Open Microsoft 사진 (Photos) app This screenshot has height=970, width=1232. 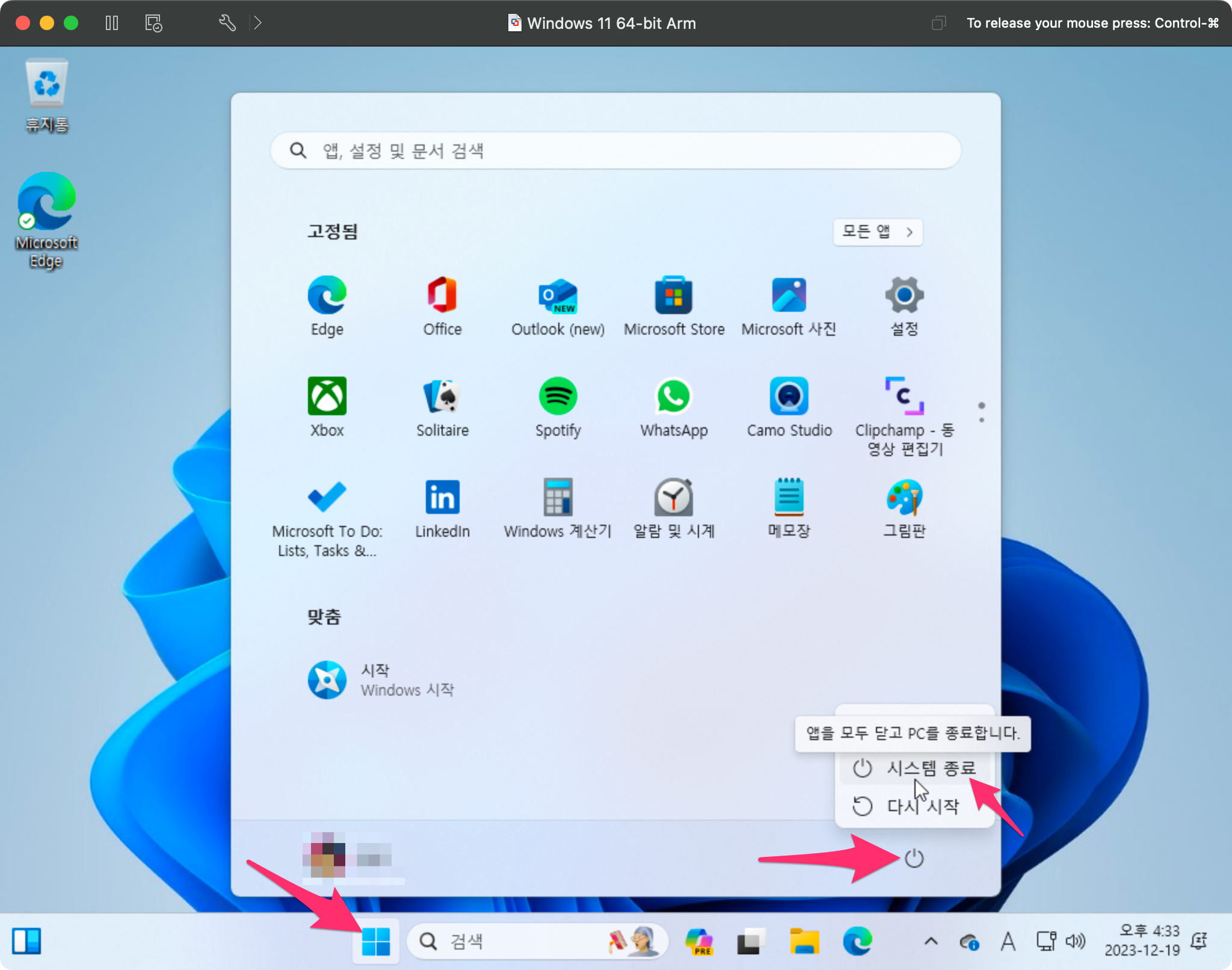(x=789, y=306)
